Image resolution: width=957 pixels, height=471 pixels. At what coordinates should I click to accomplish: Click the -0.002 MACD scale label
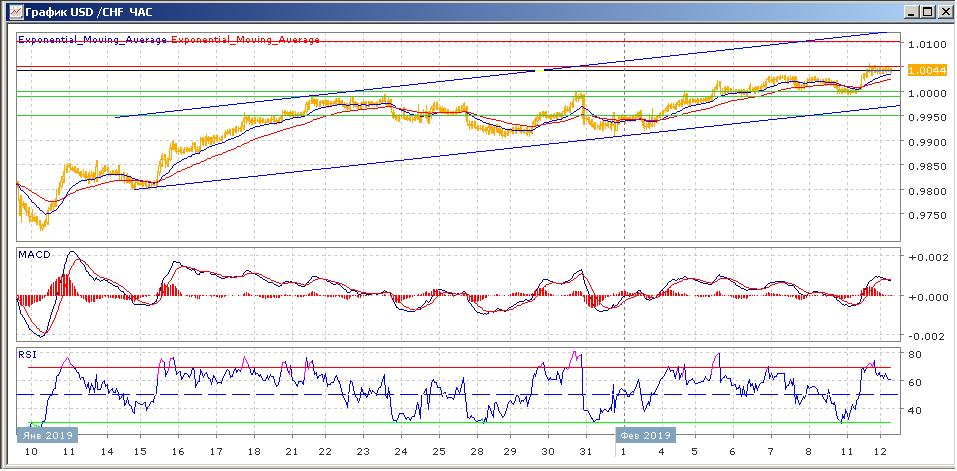coord(927,336)
